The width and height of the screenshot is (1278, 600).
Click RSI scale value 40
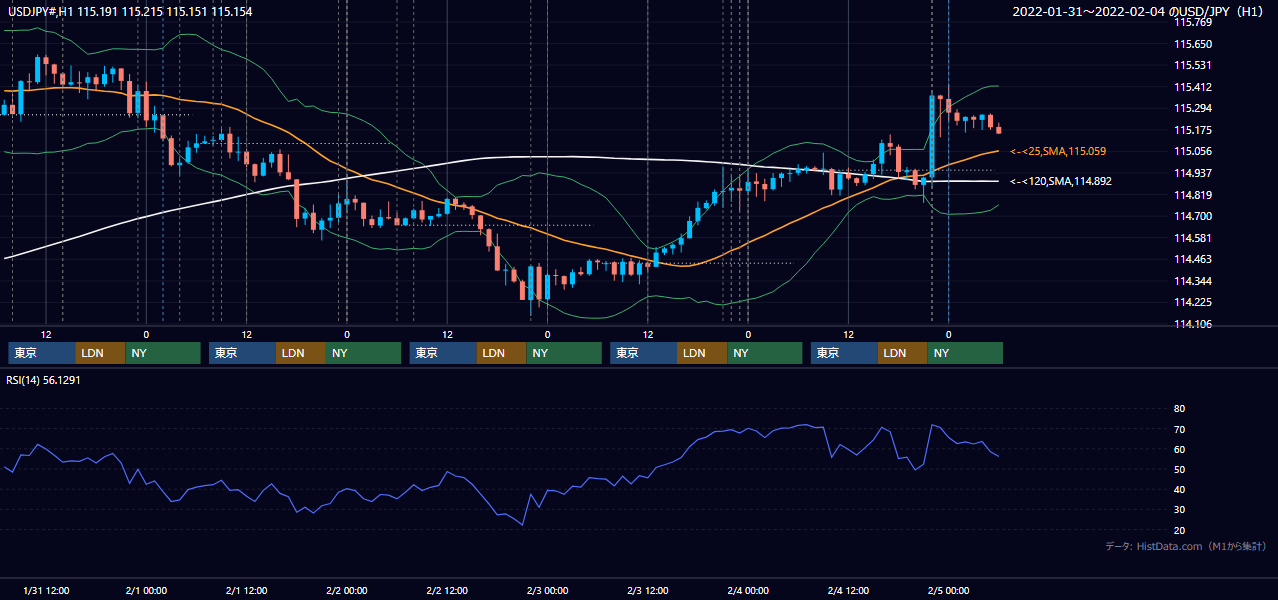click(x=1179, y=490)
